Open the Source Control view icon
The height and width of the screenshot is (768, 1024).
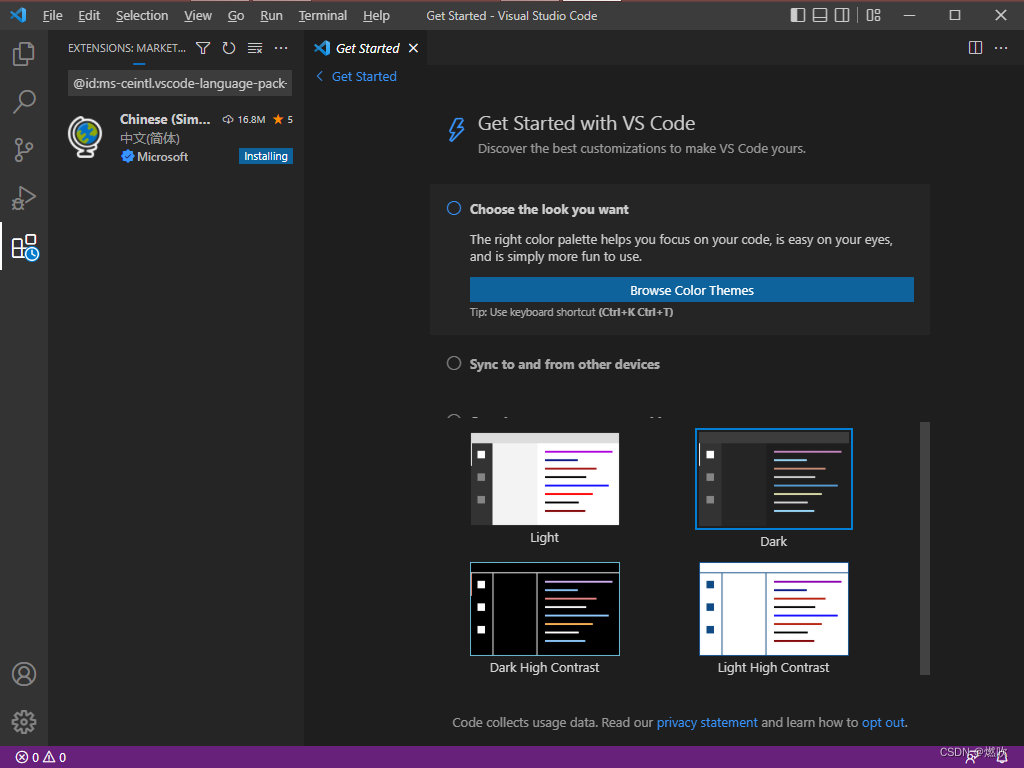point(24,150)
